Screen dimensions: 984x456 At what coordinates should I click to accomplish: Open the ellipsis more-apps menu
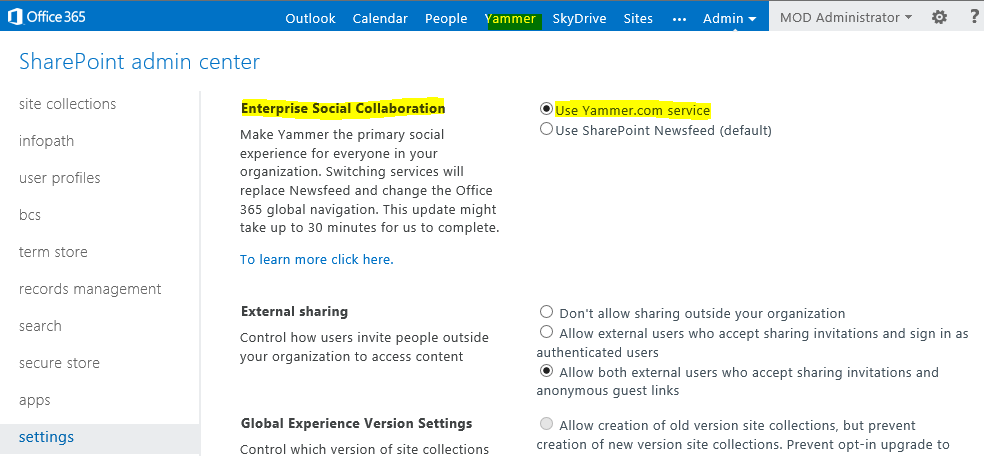[680, 18]
